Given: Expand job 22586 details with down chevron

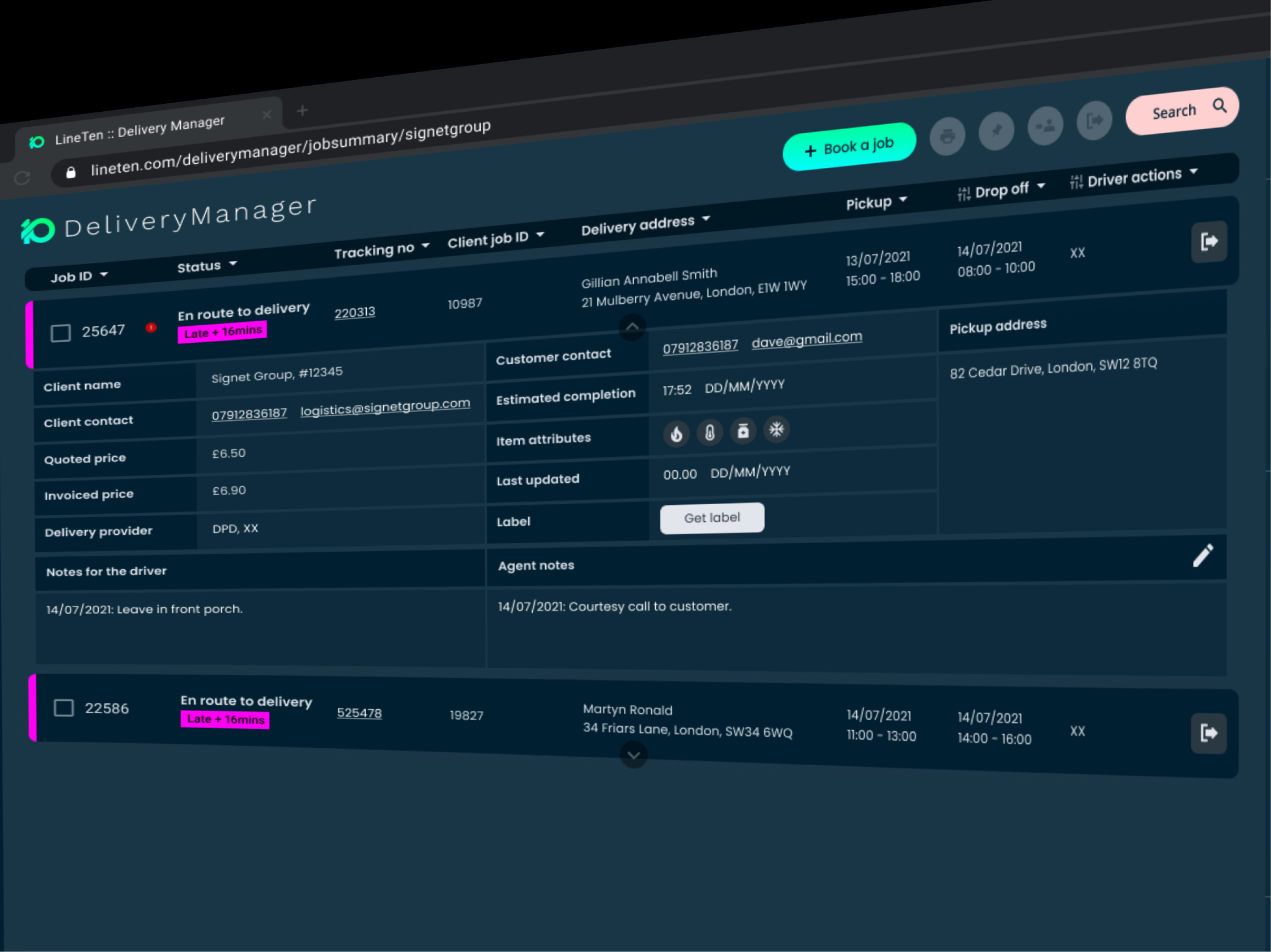Looking at the screenshot, I should tap(634, 755).
